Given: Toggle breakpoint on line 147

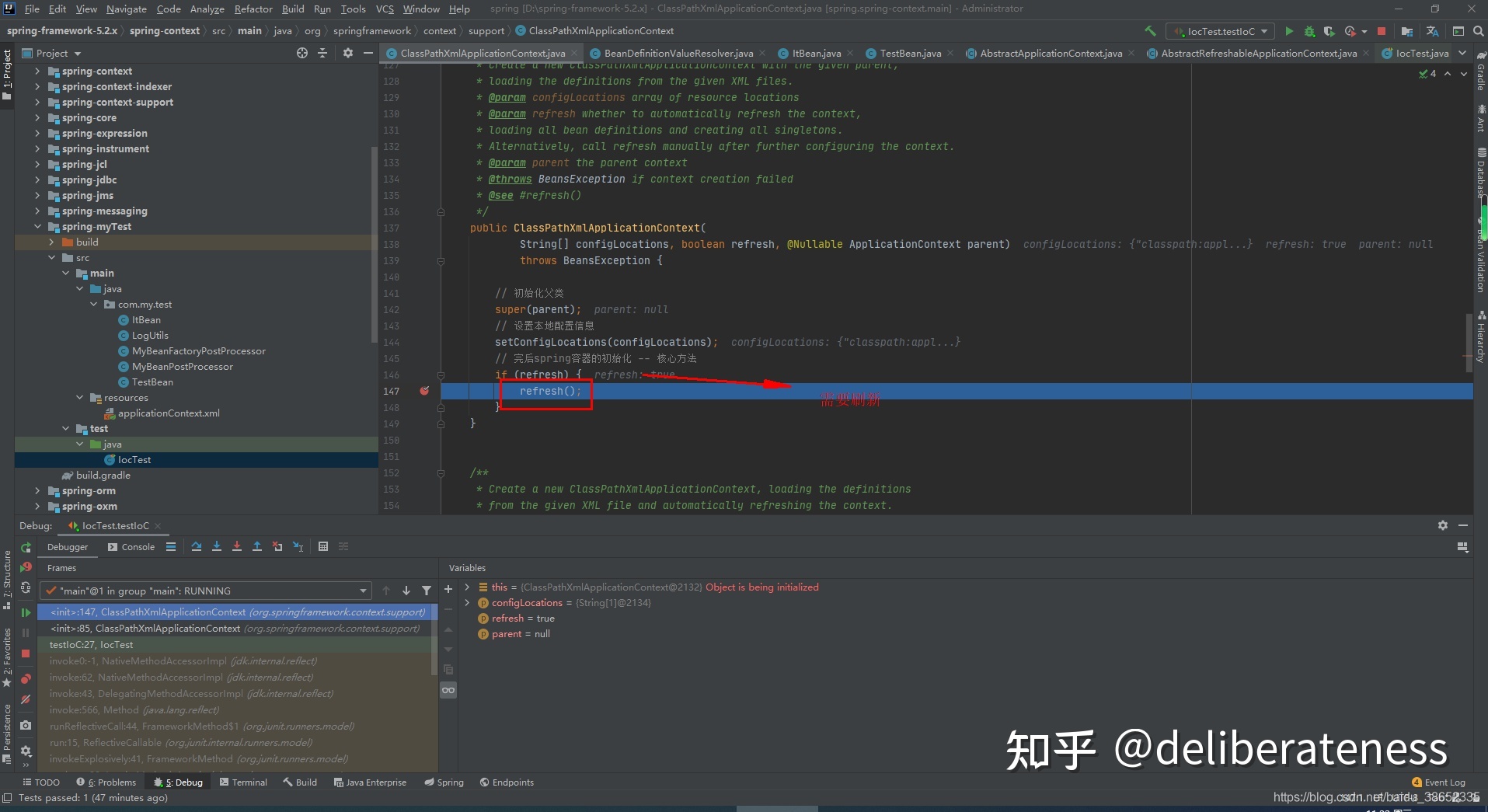Looking at the screenshot, I should (424, 391).
